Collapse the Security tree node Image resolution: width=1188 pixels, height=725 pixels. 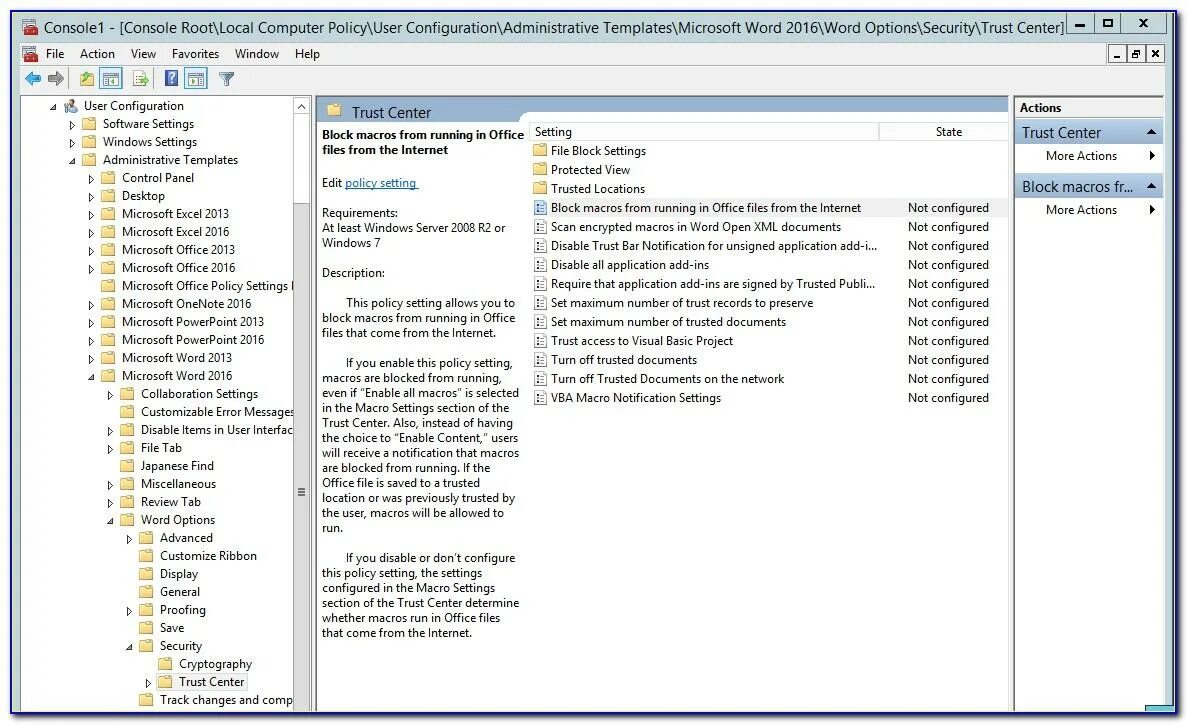coord(129,647)
